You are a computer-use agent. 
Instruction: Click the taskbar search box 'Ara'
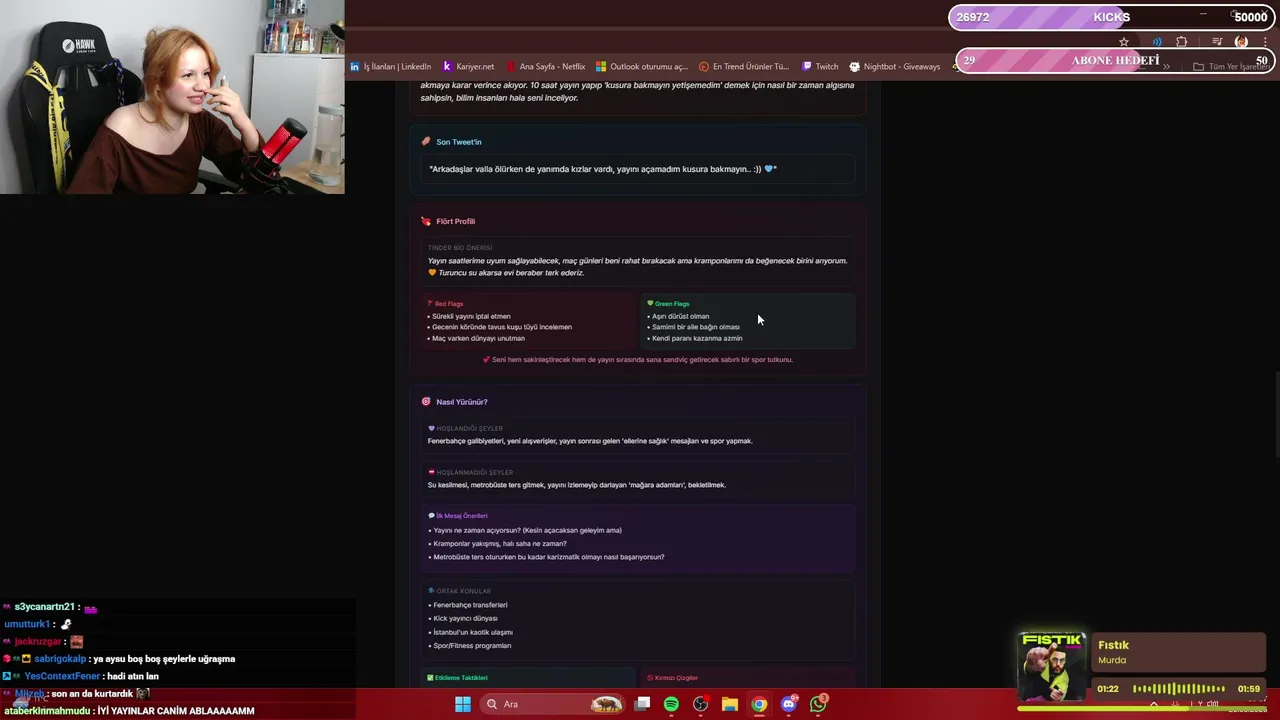553,704
